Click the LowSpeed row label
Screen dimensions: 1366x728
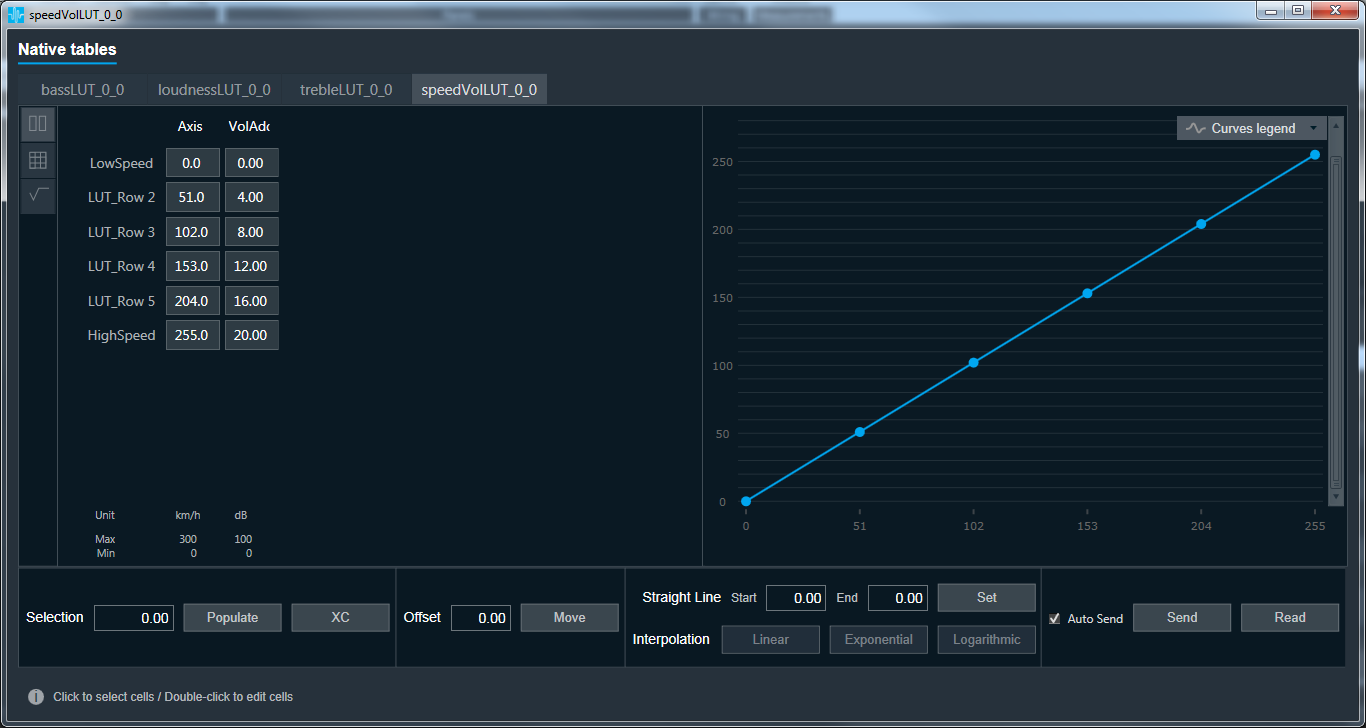tap(122, 163)
